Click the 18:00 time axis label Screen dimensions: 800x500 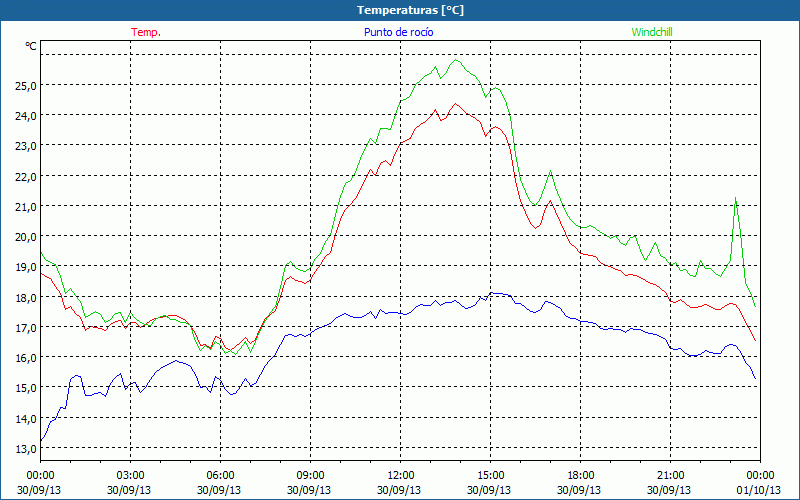click(x=581, y=476)
